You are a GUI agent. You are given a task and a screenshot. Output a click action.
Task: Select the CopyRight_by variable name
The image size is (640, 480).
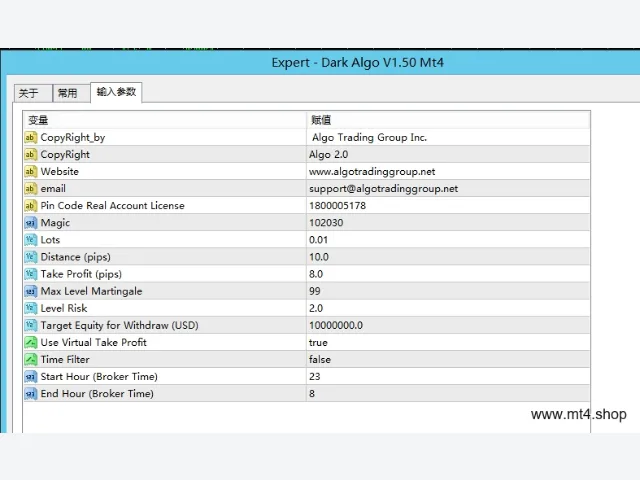pyautogui.click(x=73, y=138)
